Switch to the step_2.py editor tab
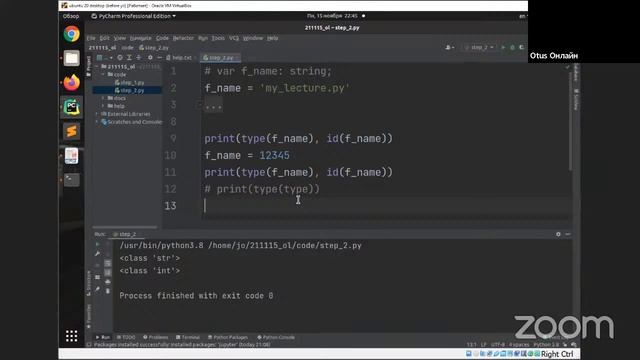 click(220, 58)
